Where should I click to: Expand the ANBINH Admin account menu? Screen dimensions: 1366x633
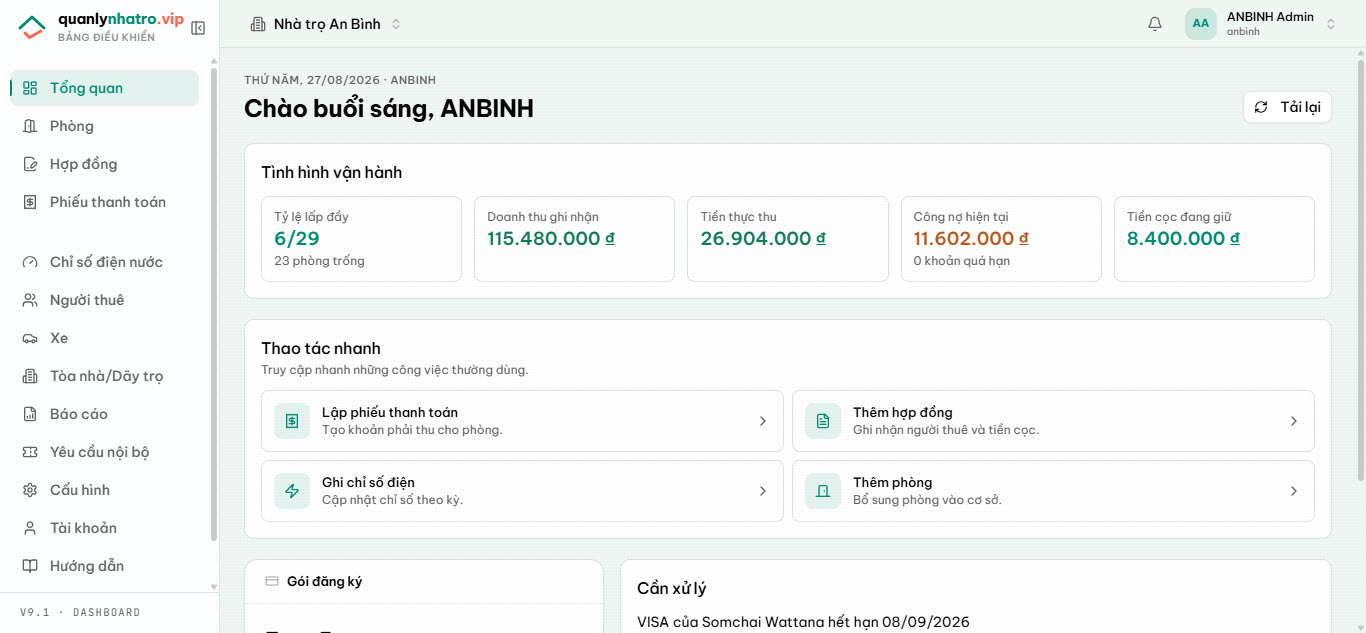[x=1331, y=24]
